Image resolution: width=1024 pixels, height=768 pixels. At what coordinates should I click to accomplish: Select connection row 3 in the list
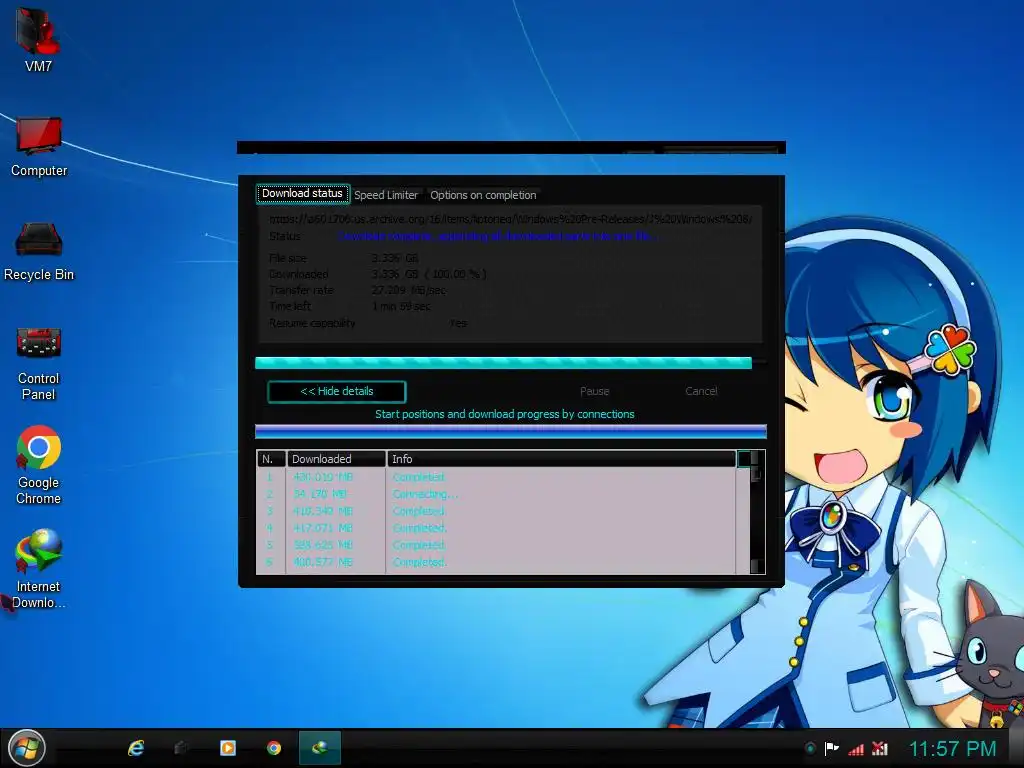pos(496,511)
